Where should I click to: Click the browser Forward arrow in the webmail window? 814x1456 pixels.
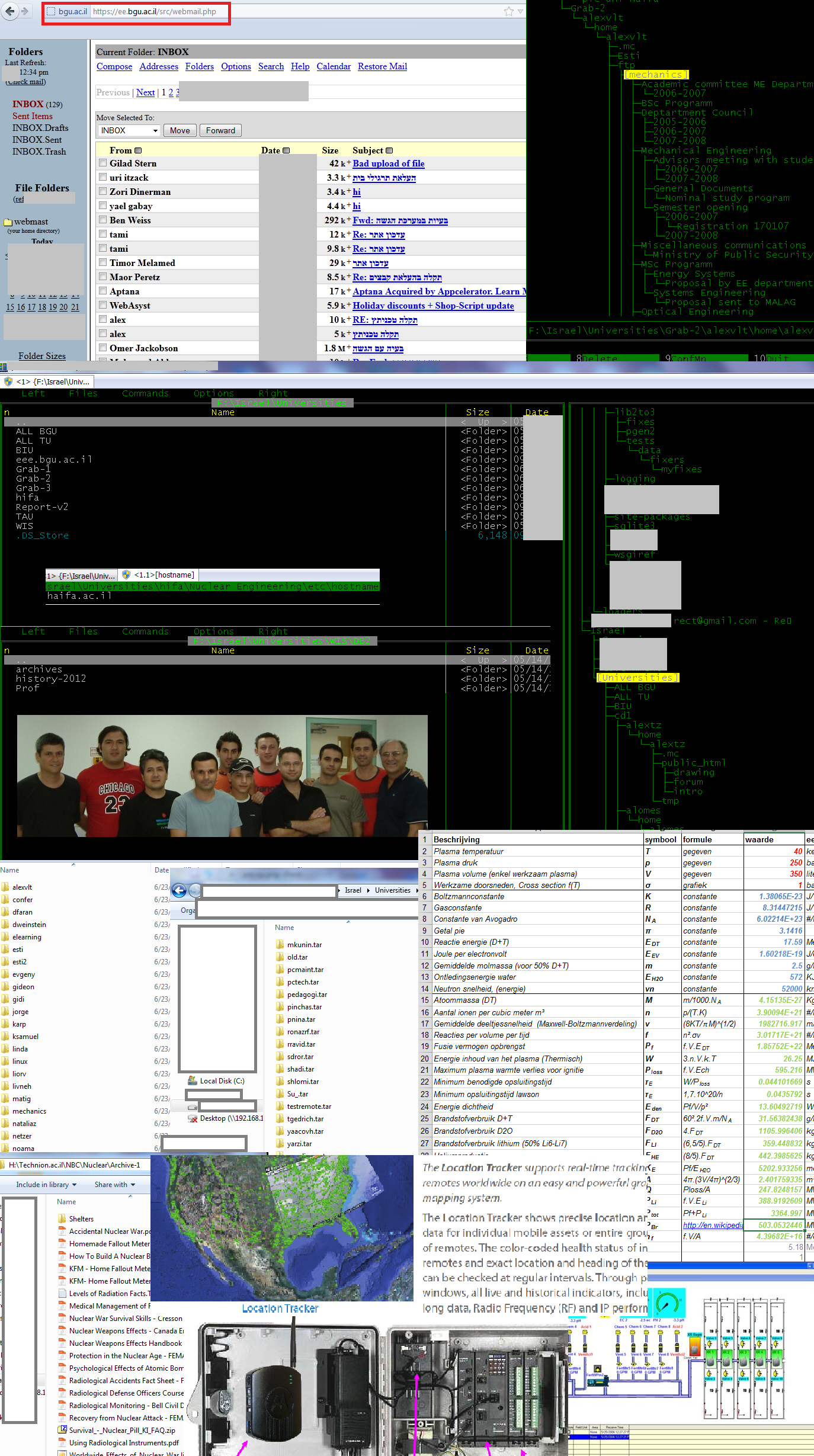pos(25,11)
